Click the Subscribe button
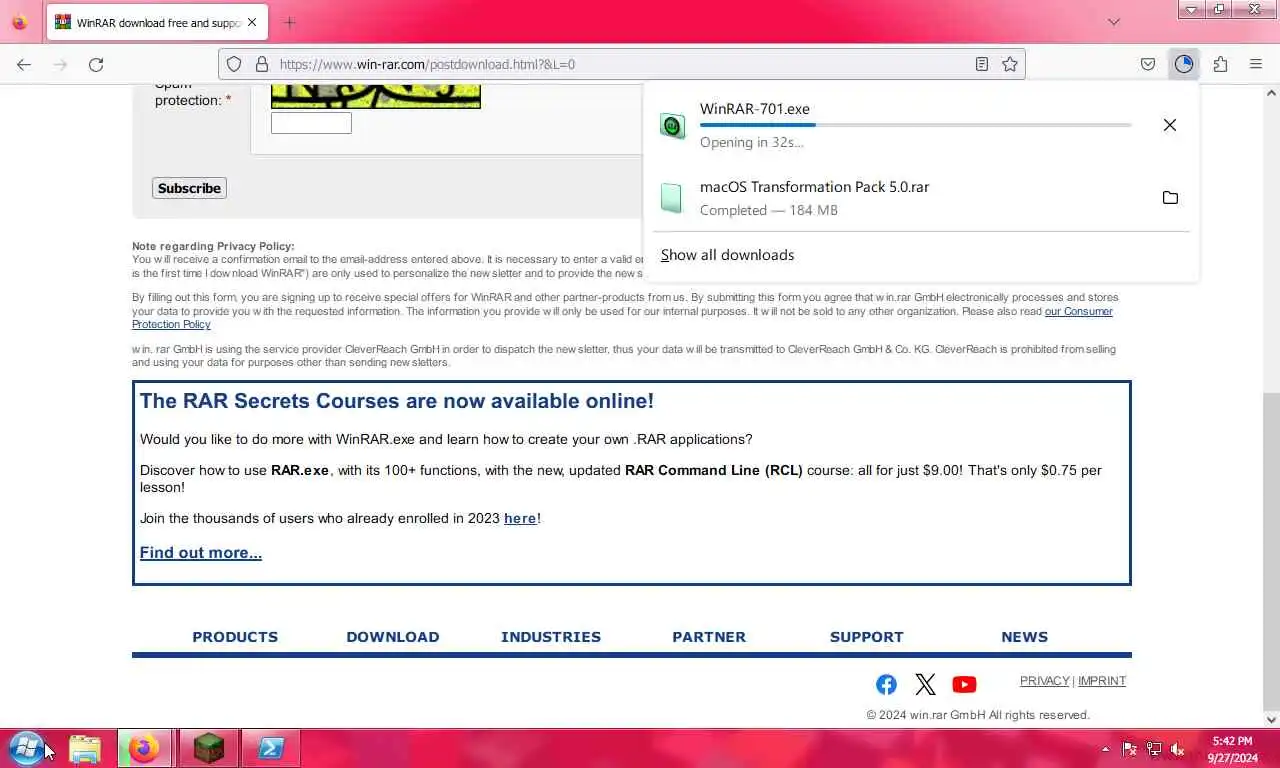 (x=189, y=188)
